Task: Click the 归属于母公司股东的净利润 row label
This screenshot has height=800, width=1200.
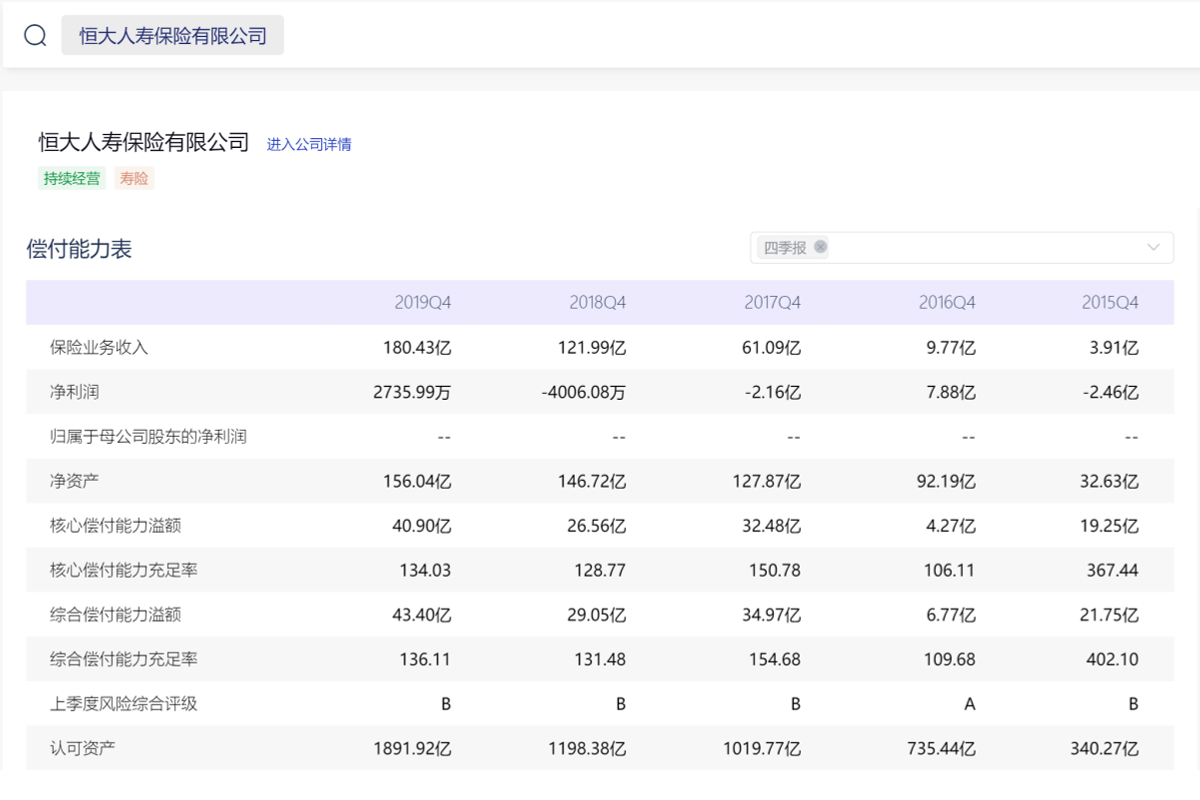Action: tap(148, 436)
